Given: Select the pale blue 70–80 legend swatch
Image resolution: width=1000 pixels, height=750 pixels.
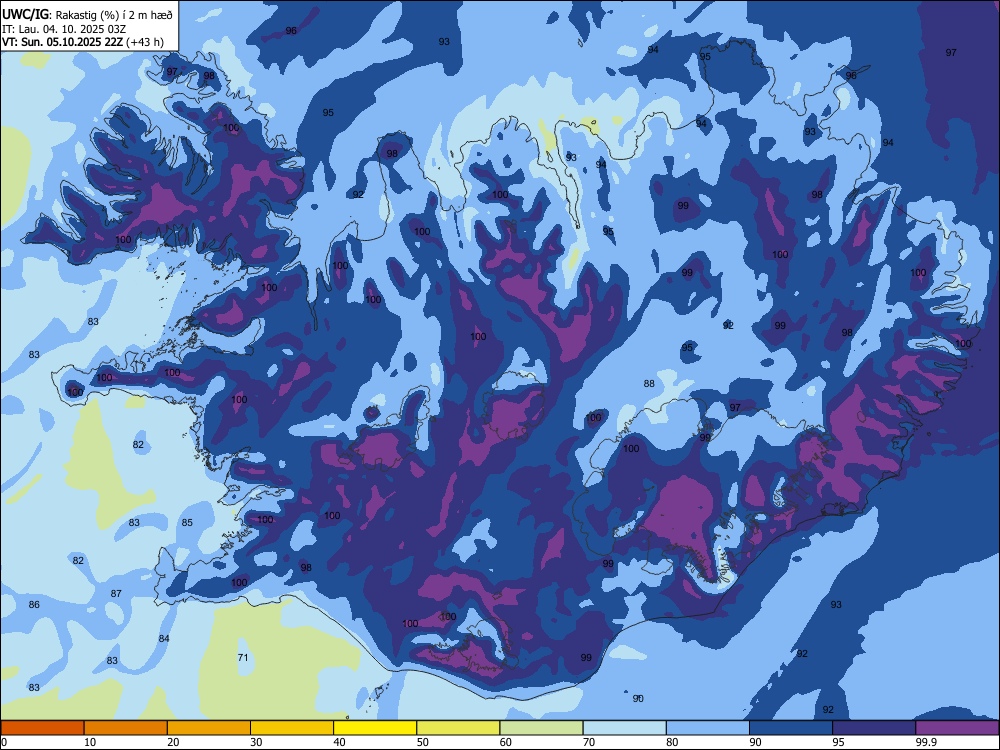Looking at the screenshot, I should (x=624, y=728).
